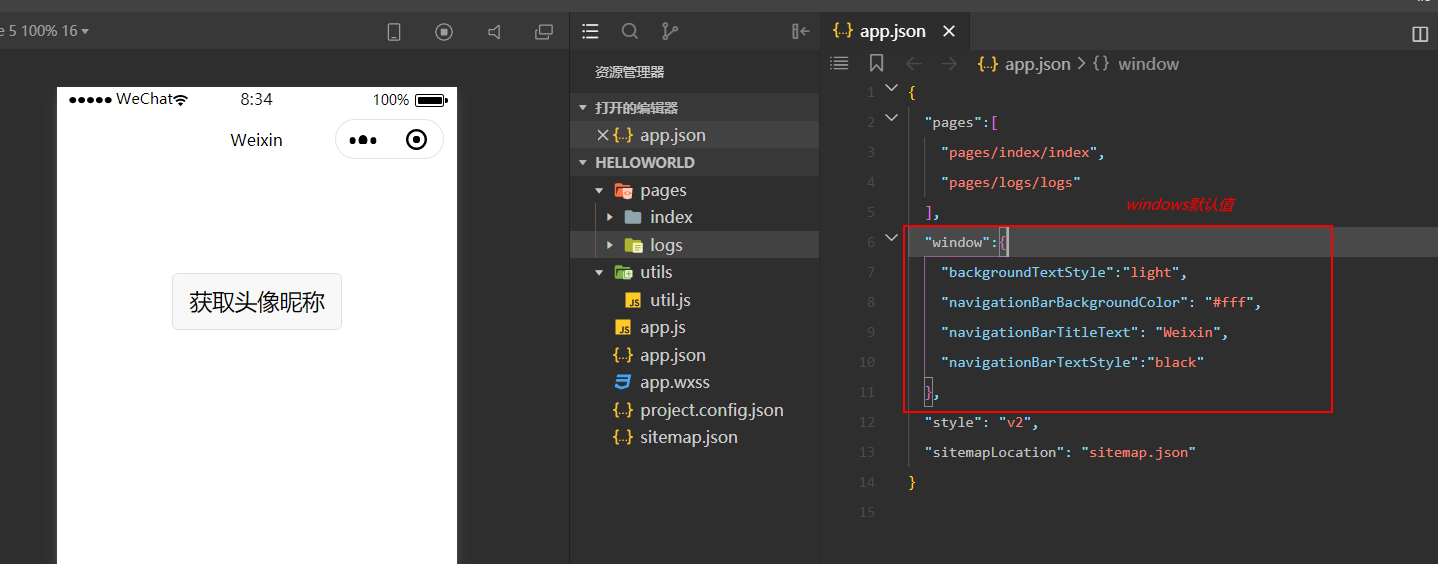Viewport: 1438px width, 564px height.
Task: Click the navigate back arrow
Action: click(913, 64)
